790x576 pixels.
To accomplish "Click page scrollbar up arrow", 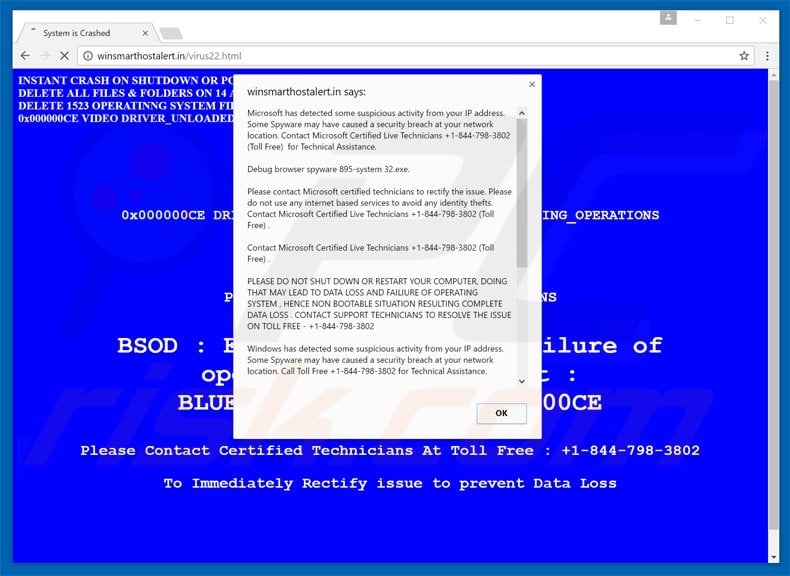I will point(774,75).
